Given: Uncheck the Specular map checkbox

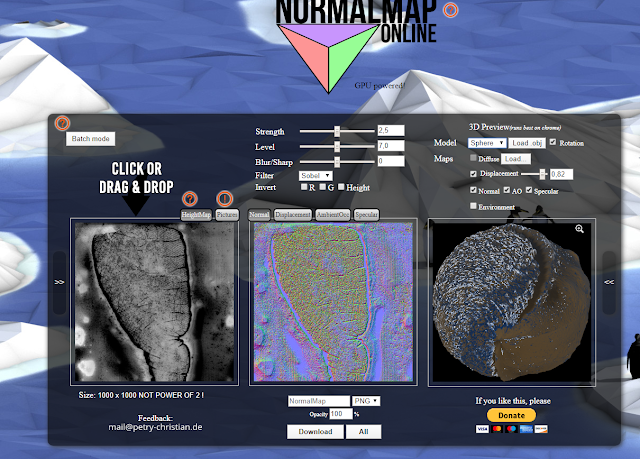Looking at the screenshot, I should [529, 190].
